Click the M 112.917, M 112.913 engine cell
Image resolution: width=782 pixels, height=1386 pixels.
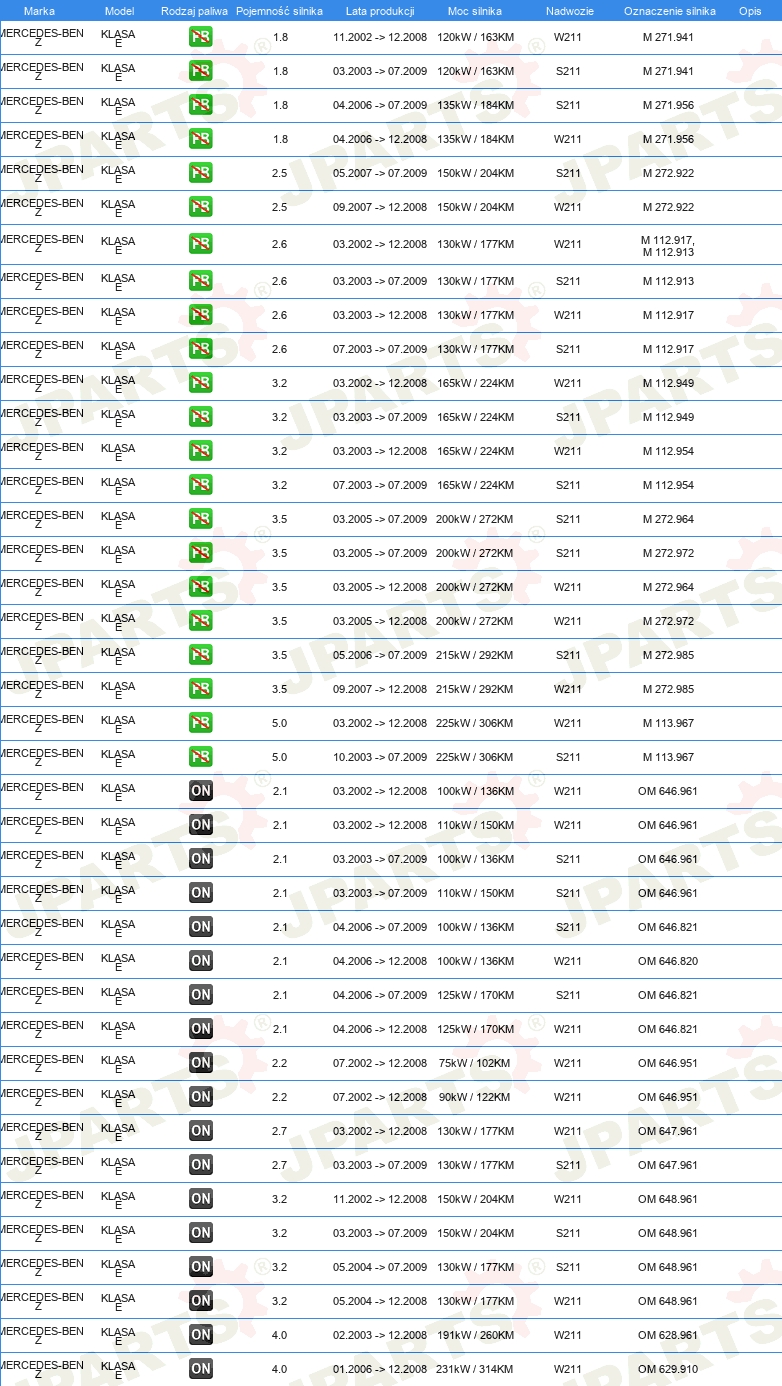click(668, 246)
